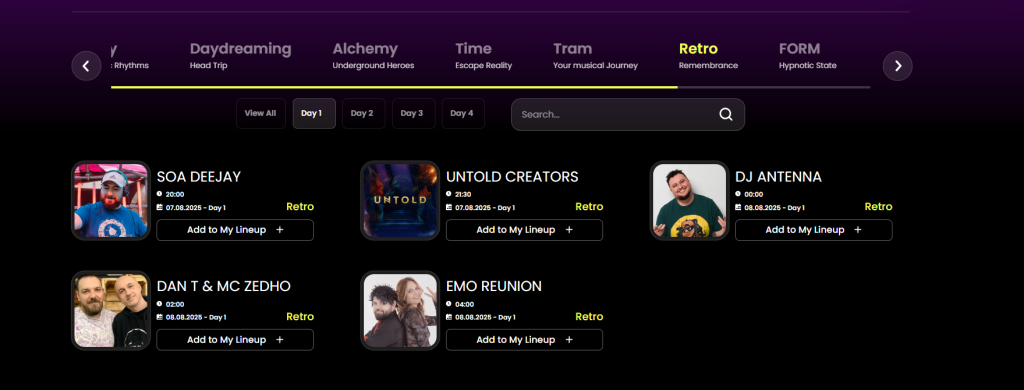Open the Time Escape Reality stage tab
Viewport: 1024px width, 390px height.
pos(483,56)
